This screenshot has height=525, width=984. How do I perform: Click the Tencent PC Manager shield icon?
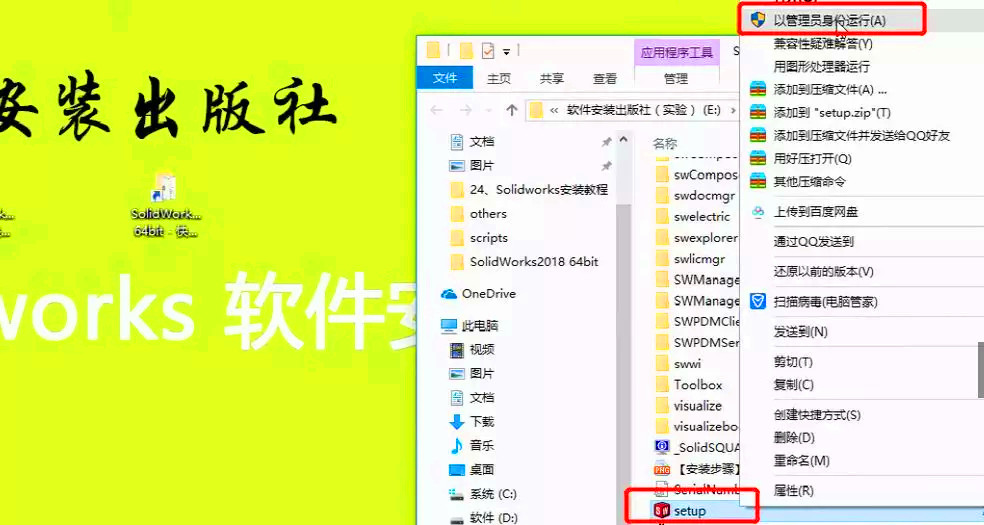tap(758, 301)
